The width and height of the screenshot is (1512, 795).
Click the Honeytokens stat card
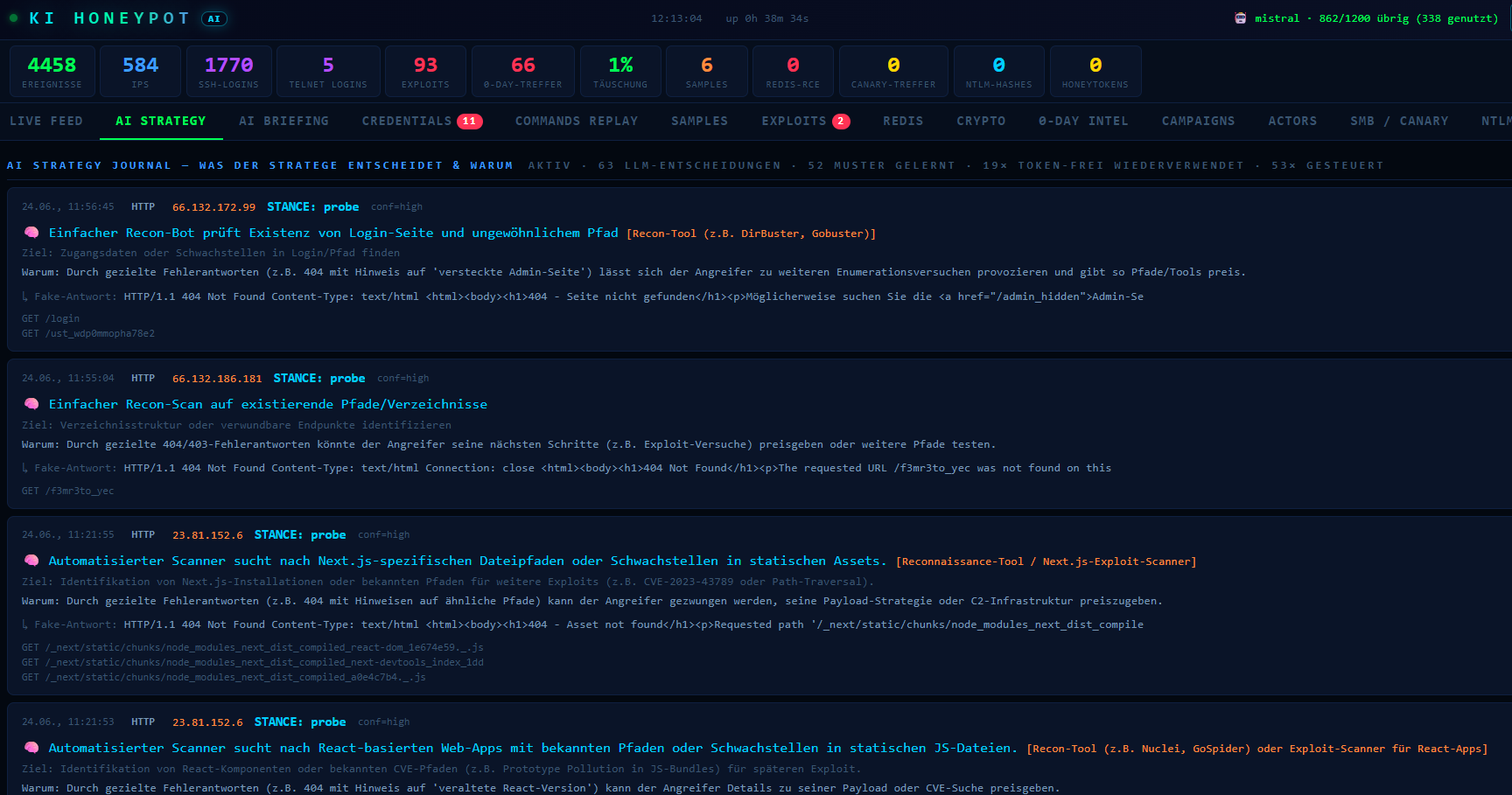pyautogui.click(x=1095, y=71)
